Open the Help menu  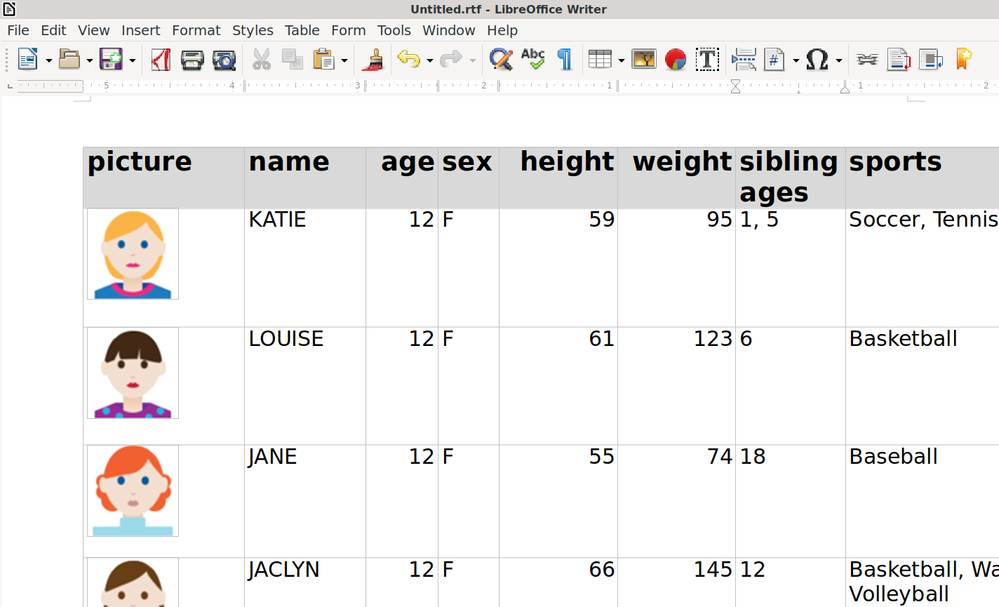pyautogui.click(x=502, y=30)
